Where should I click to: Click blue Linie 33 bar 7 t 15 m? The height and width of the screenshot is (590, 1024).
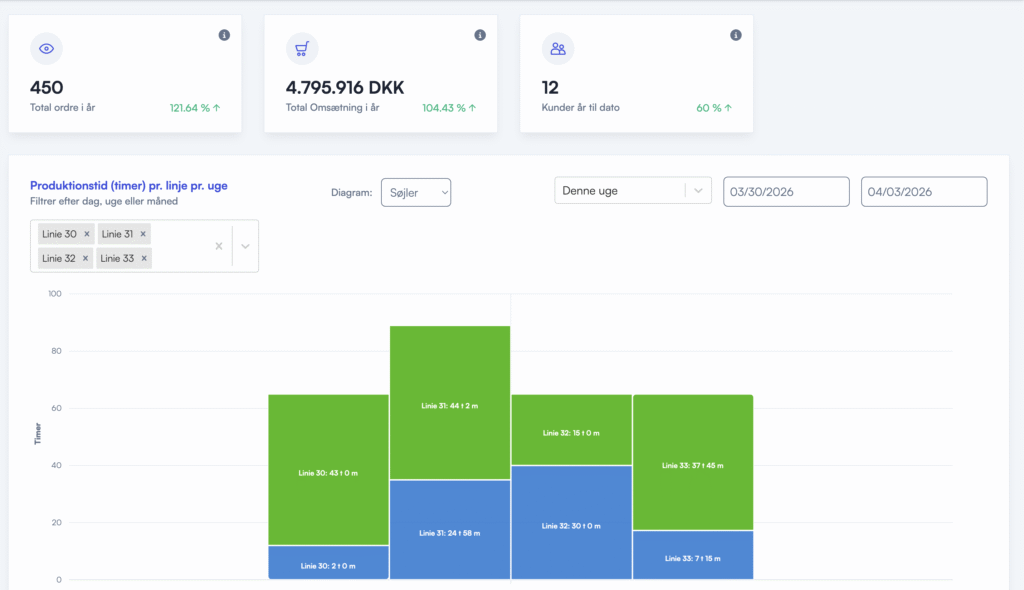click(x=692, y=555)
